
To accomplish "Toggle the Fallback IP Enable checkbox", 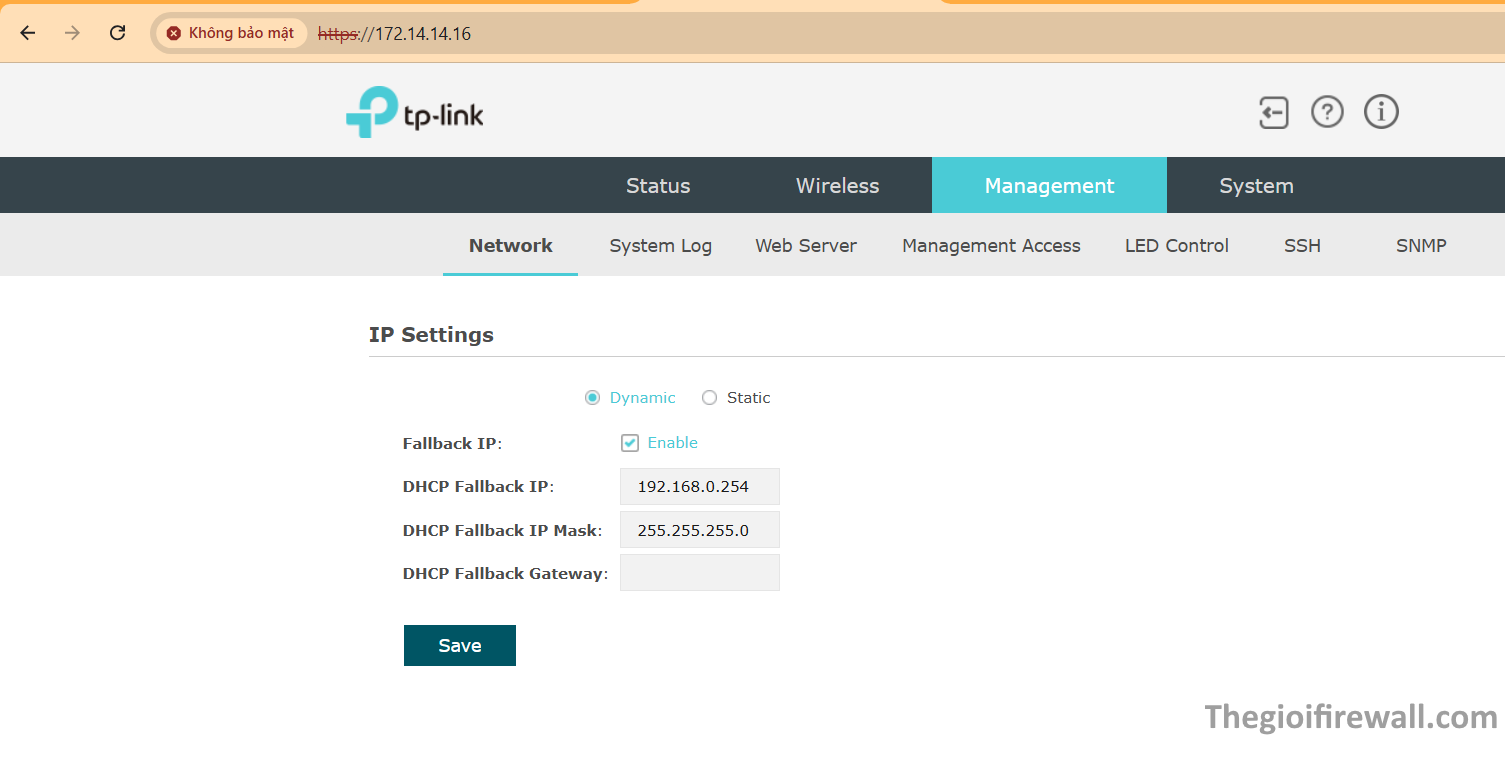I will pos(630,443).
